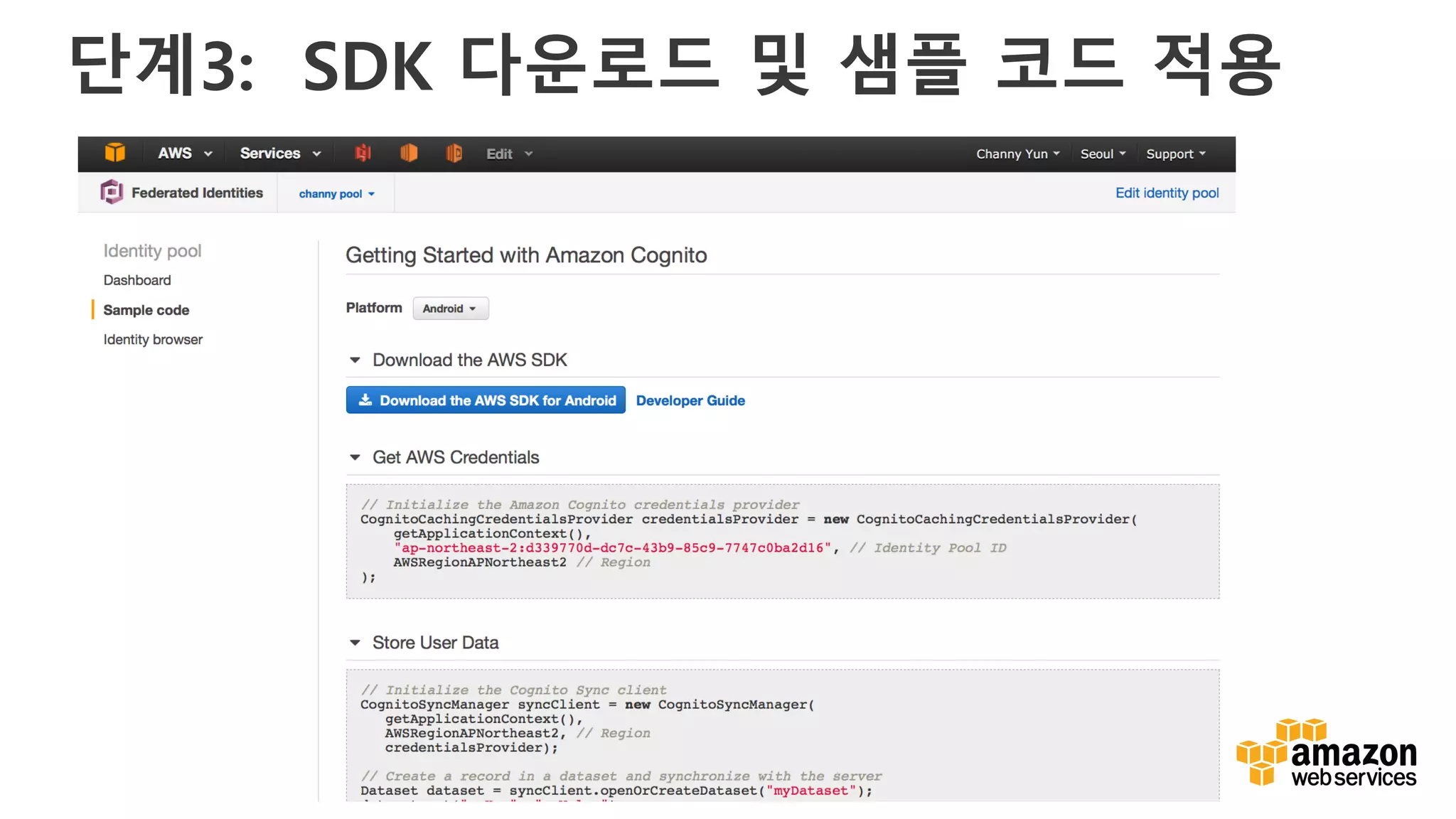The height and width of the screenshot is (819, 1456).
Task: Click the AWSRegionAPNortheast2 region line in credentials code
Action: pyautogui.click(x=521, y=562)
